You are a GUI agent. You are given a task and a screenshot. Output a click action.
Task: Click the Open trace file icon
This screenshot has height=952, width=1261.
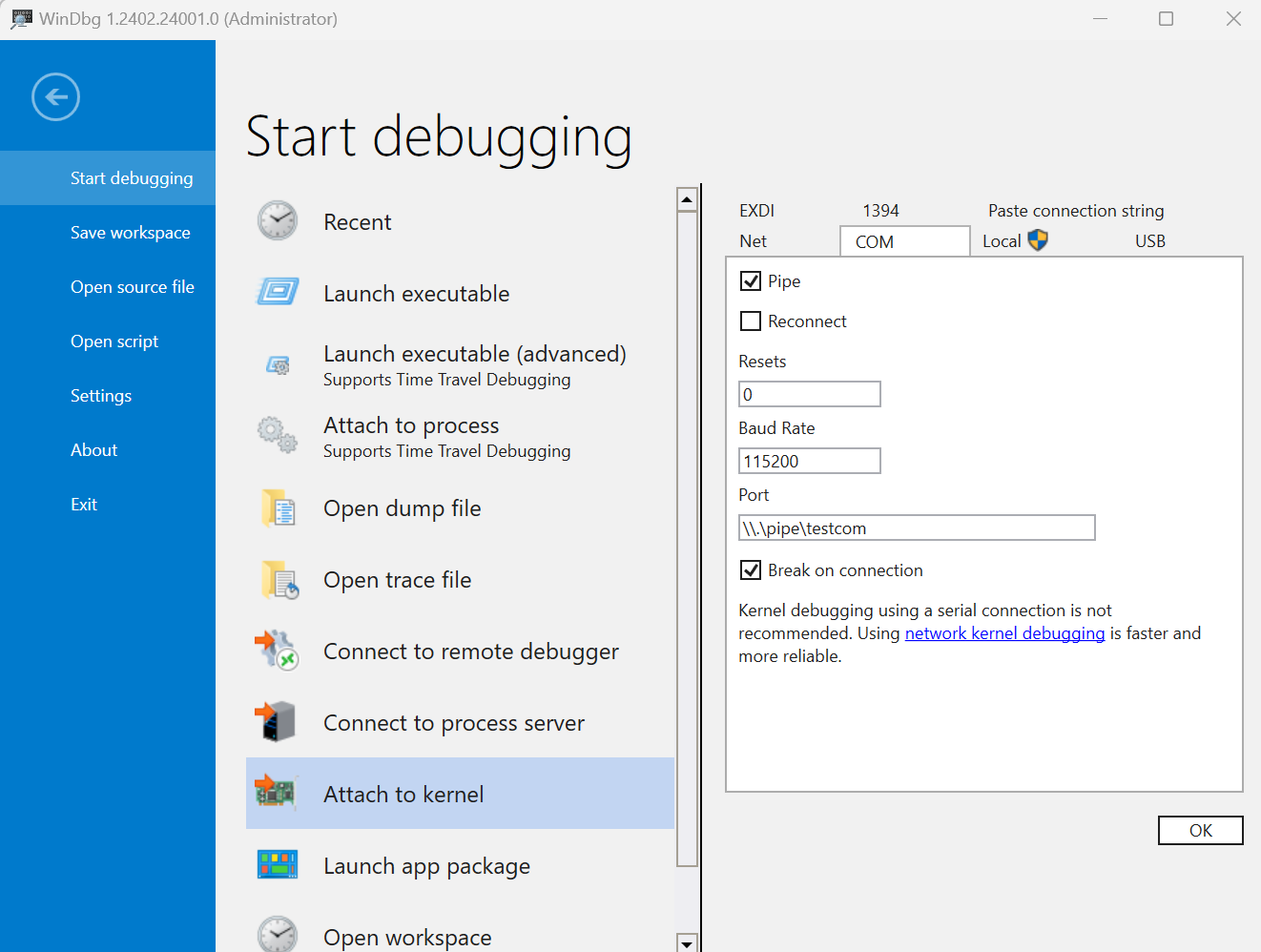tap(277, 579)
